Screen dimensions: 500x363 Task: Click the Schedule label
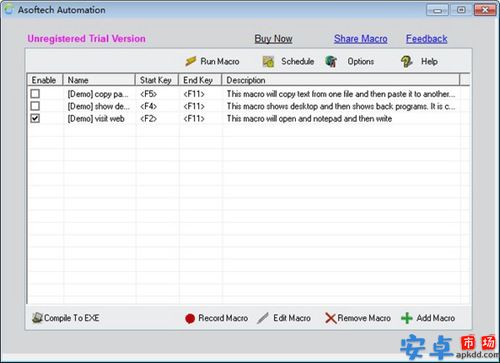297,61
